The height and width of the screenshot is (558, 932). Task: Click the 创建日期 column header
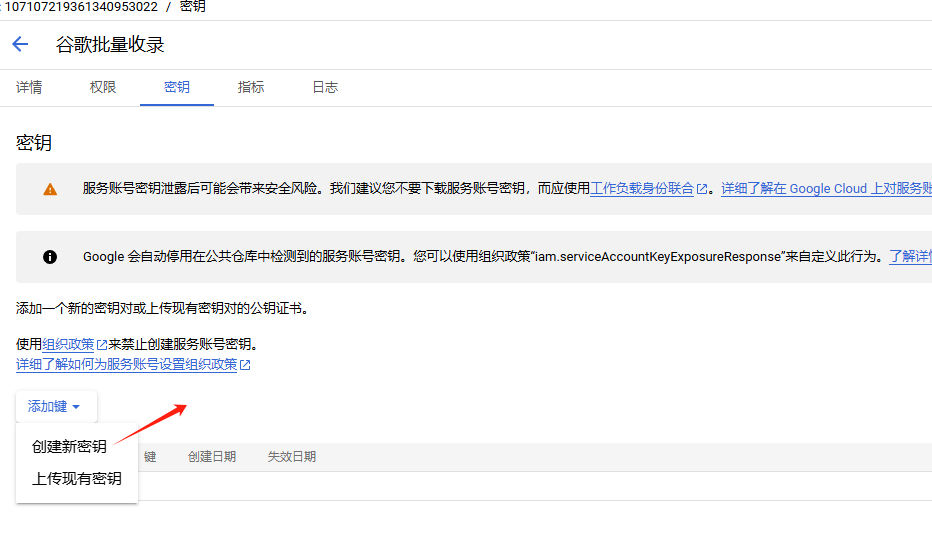[212, 456]
